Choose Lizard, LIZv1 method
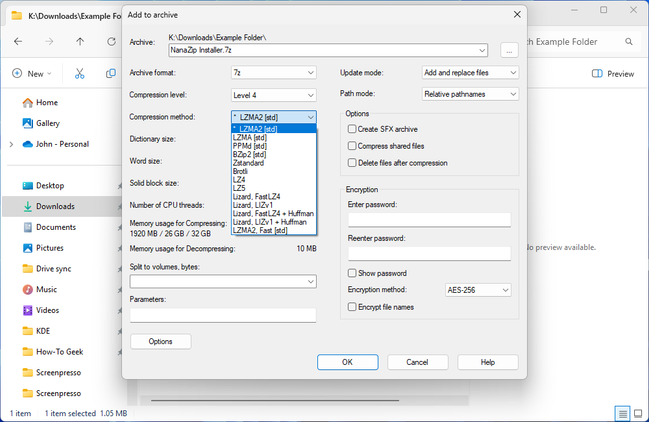Image resolution: width=649 pixels, height=422 pixels. point(274,205)
